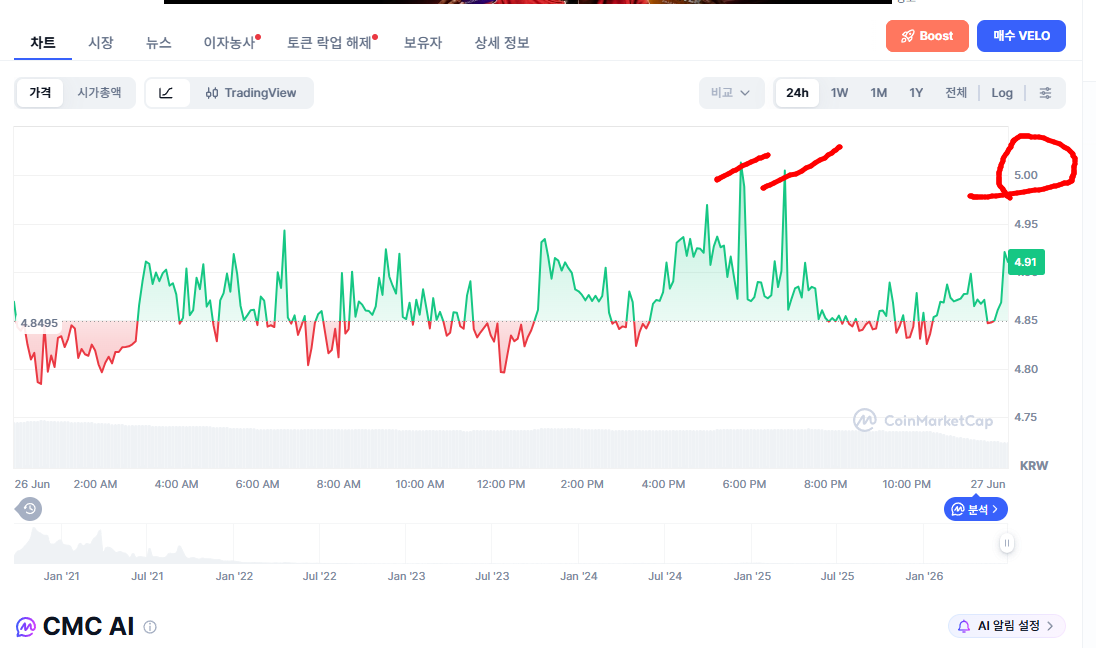Open the 분석 analysis button
Viewport: 1096px width, 648px height.
(x=976, y=509)
